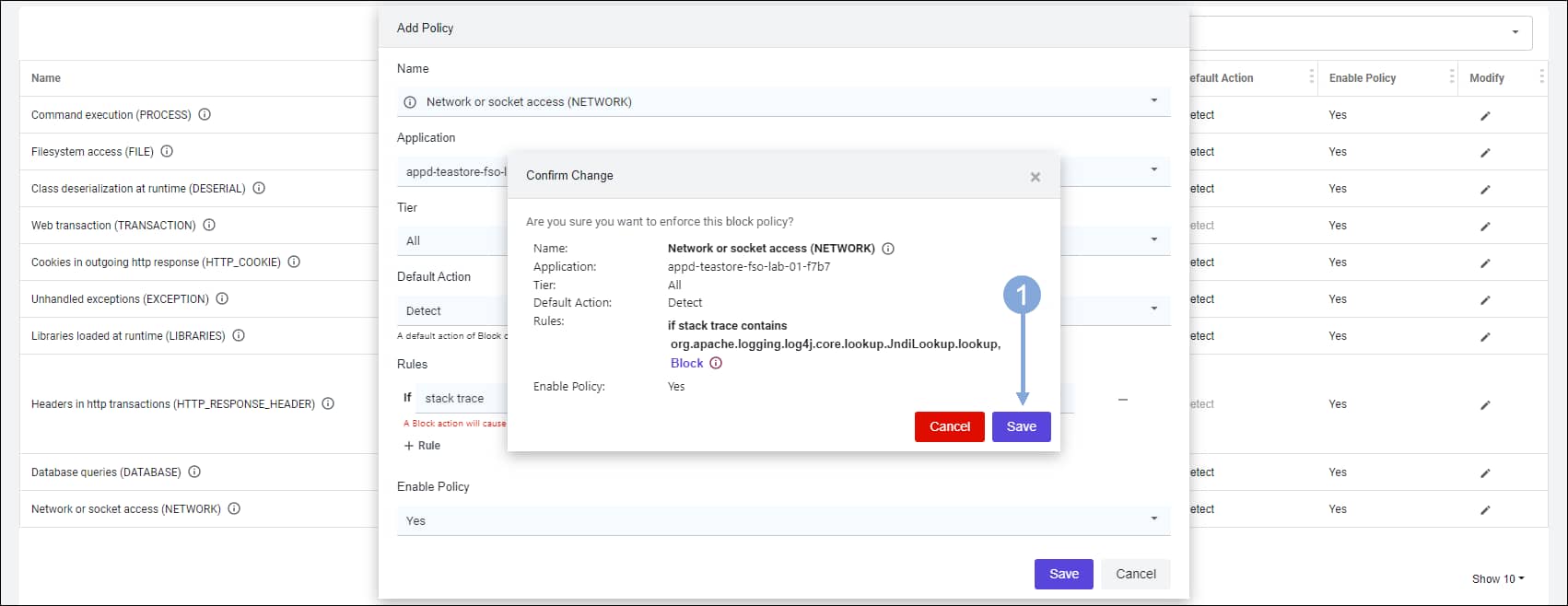Click pencil icon for Database queries row

1485,473
